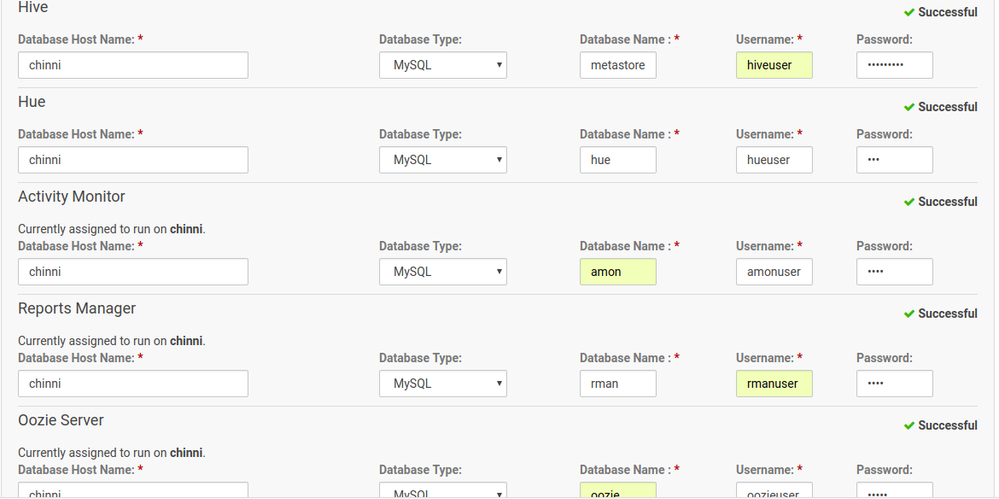This screenshot has width=999, height=499.
Task: Click the Activity Monitor Successful checkmark icon
Action: tap(909, 202)
